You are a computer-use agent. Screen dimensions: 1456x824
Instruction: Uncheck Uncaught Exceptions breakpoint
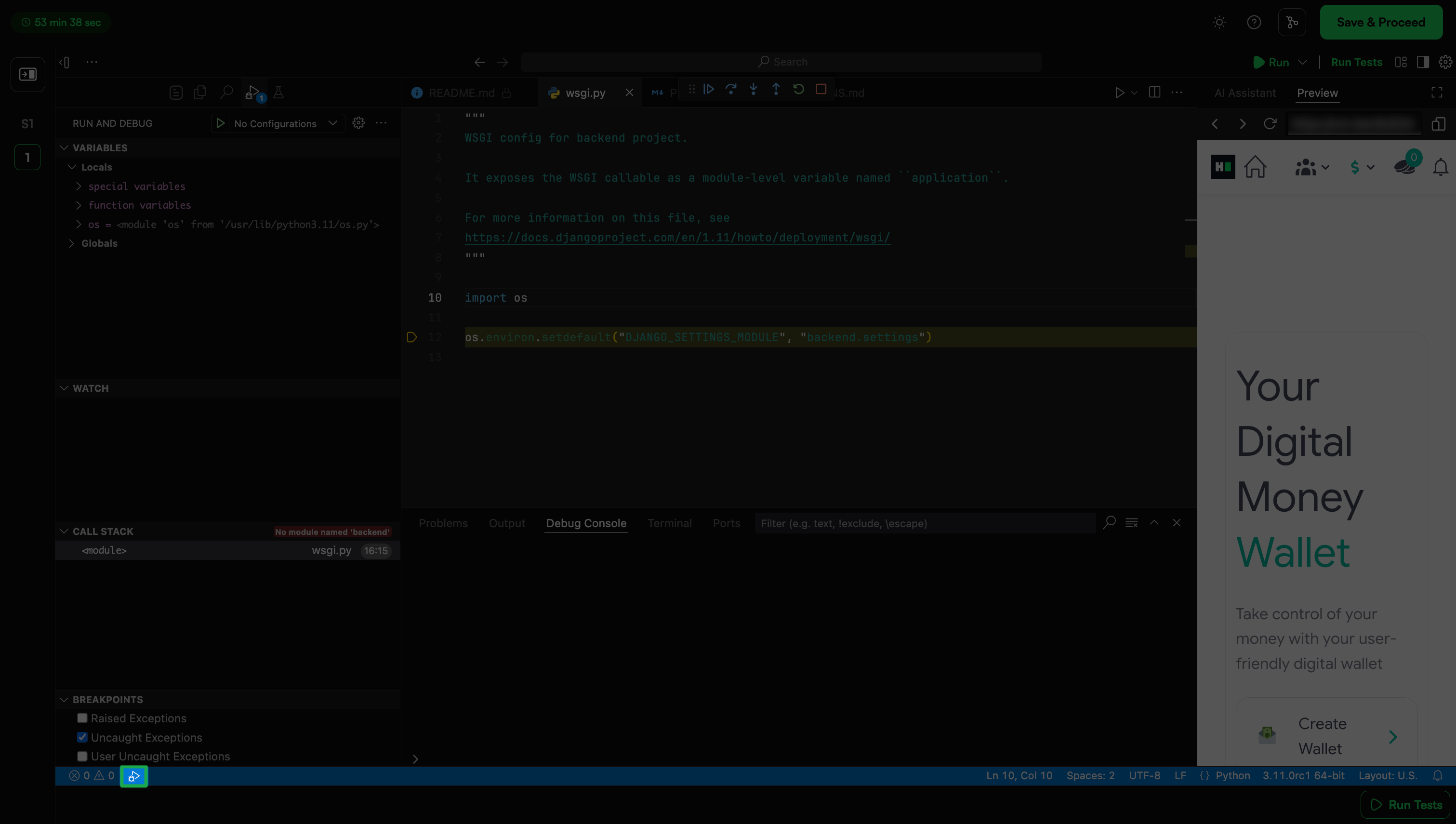click(x=82, y=737)
